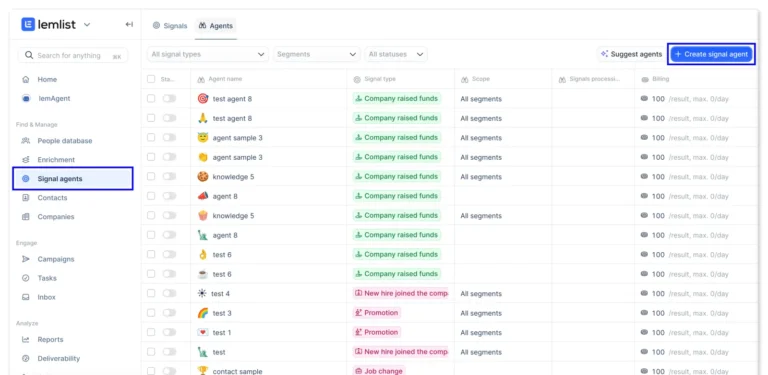Tick the checkbox for the test 3 row
Screen dimensions: 768x375
click(x=151, y=313)
